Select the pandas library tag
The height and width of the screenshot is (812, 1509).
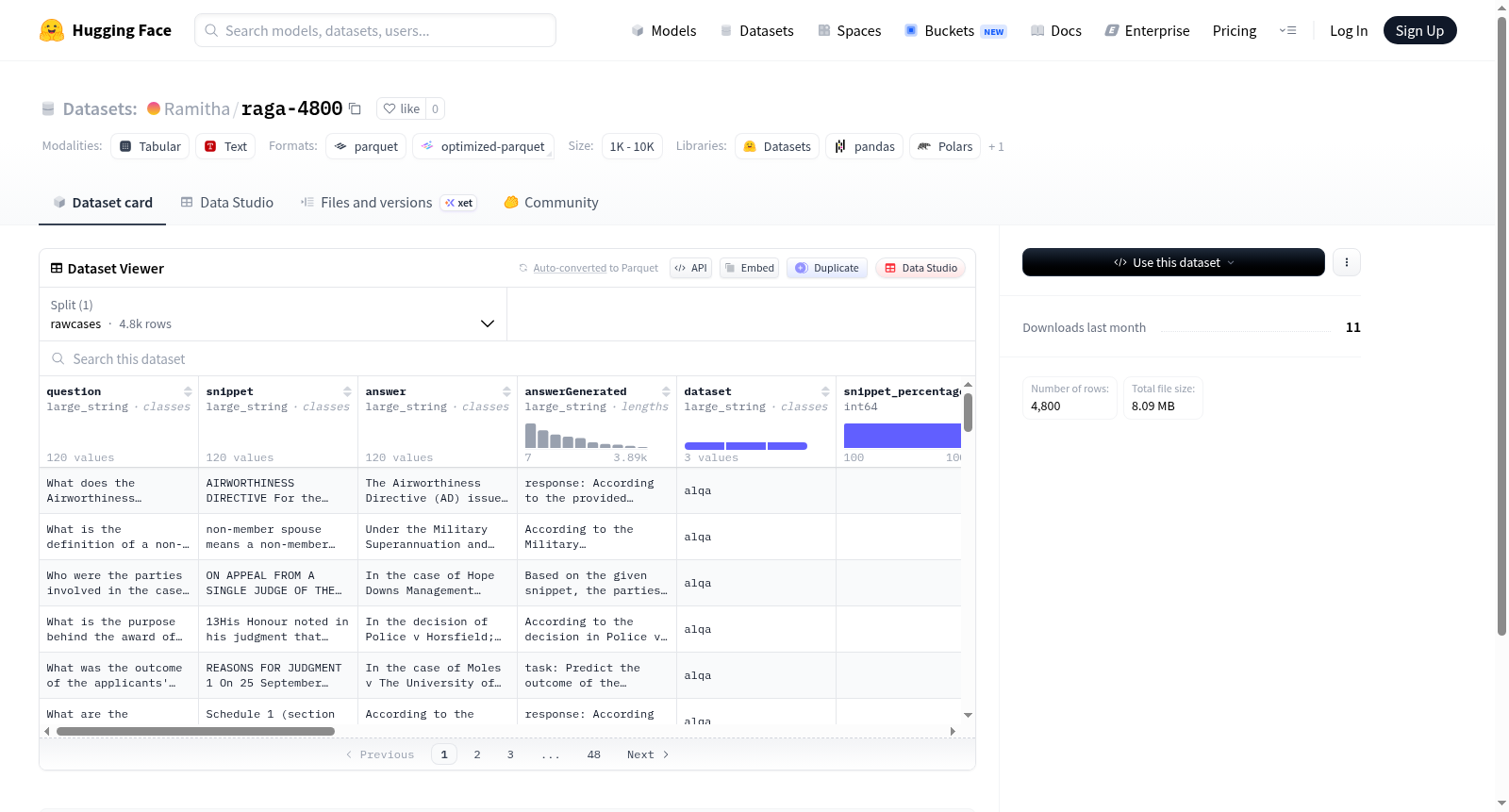(865, 146)
